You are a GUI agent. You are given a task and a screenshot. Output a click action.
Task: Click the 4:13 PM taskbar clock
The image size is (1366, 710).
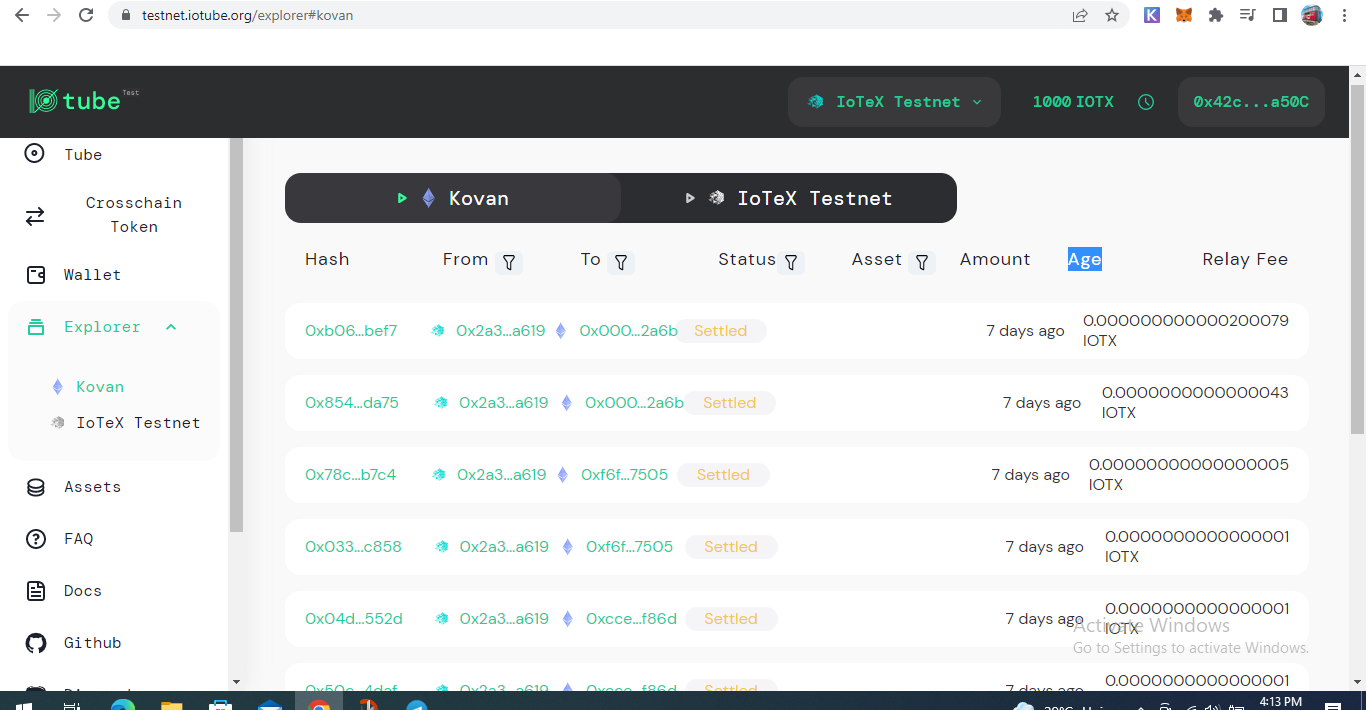[x=1279, y=702]
